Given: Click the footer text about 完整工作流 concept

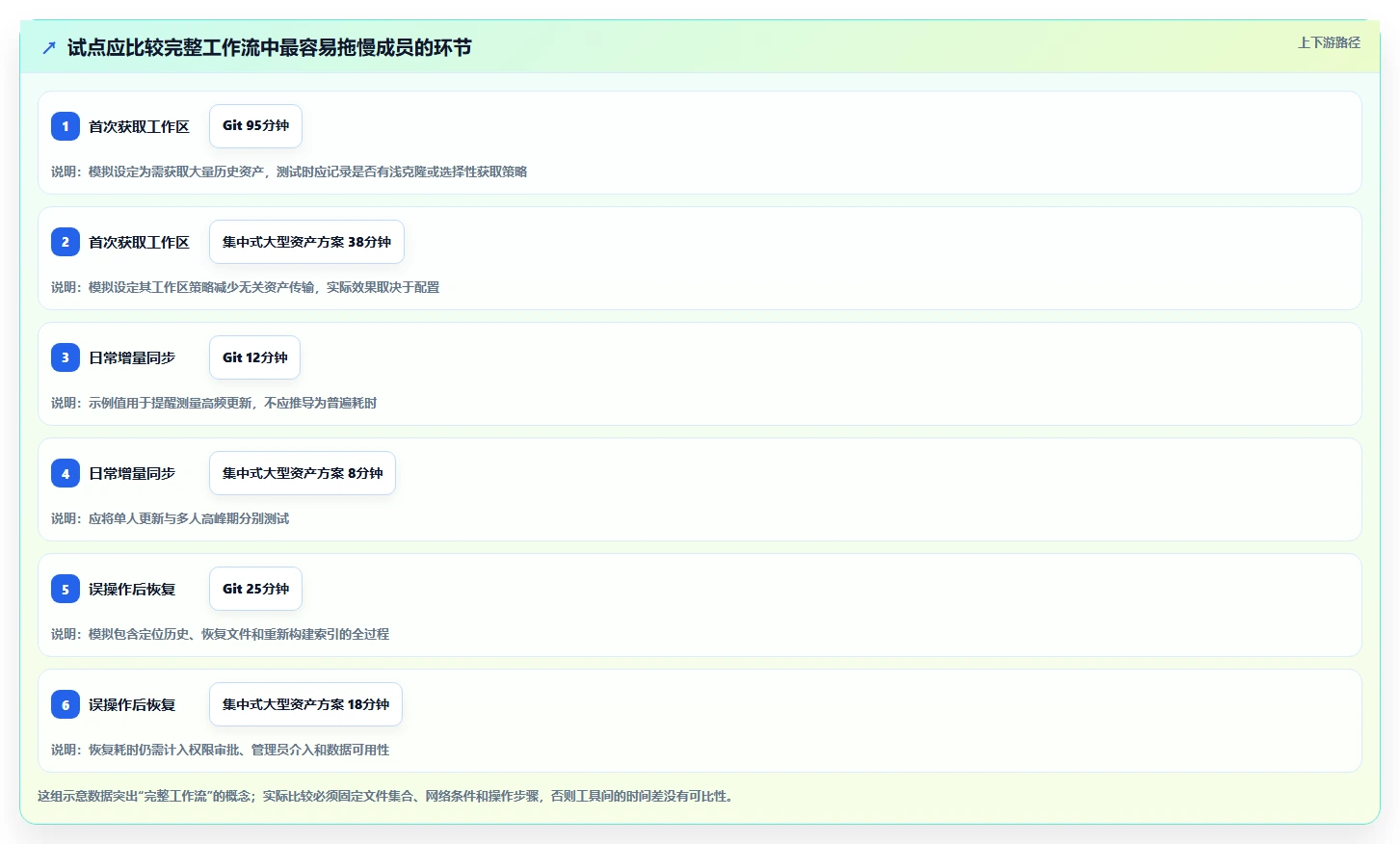Looking at the screenshot, I should click(387, 796).
